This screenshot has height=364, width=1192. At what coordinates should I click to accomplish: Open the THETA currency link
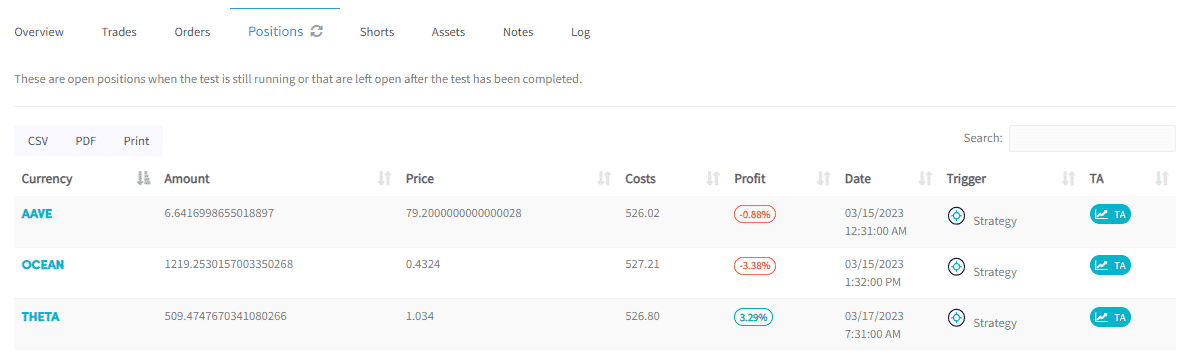coord(40,316)
